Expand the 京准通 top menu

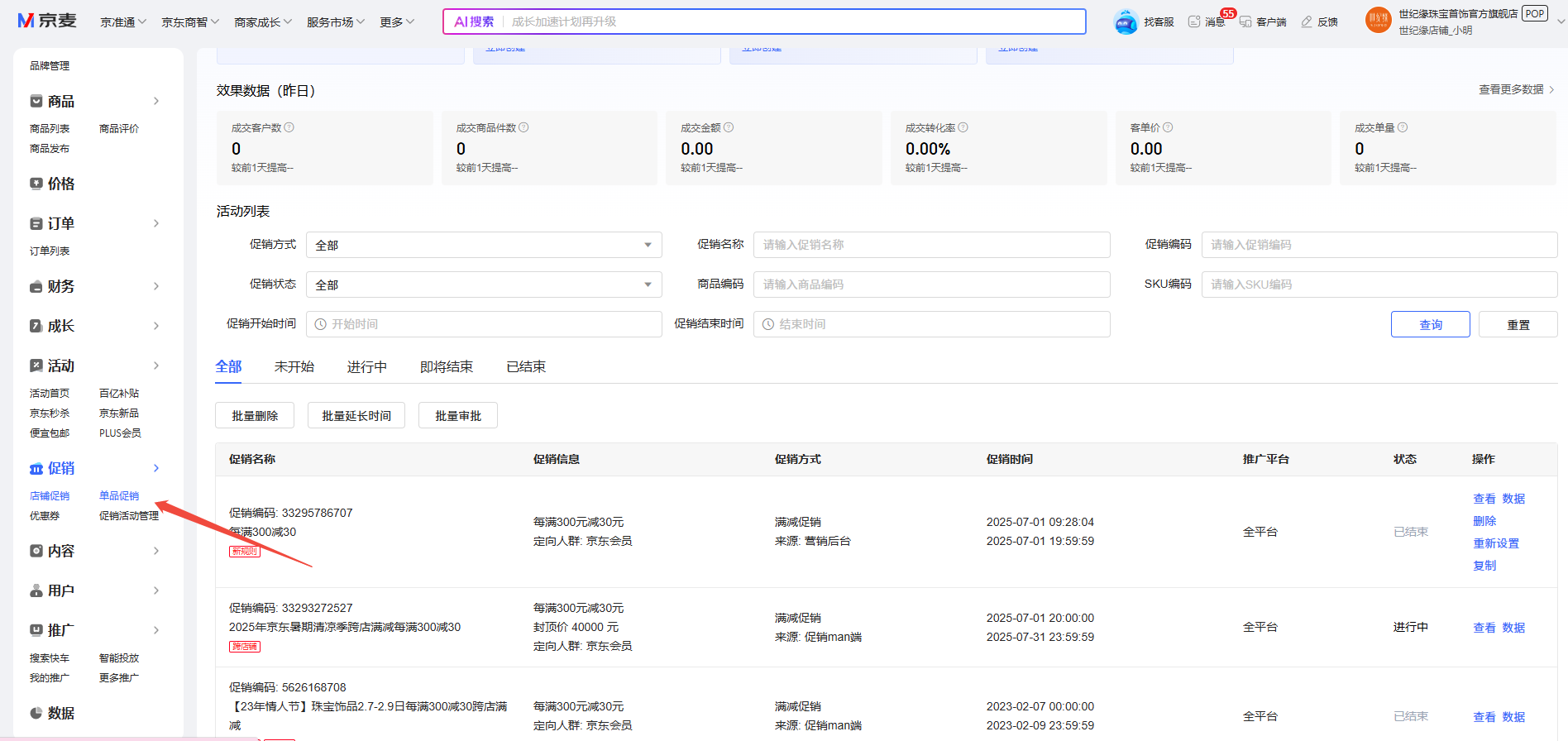(123, 22)
